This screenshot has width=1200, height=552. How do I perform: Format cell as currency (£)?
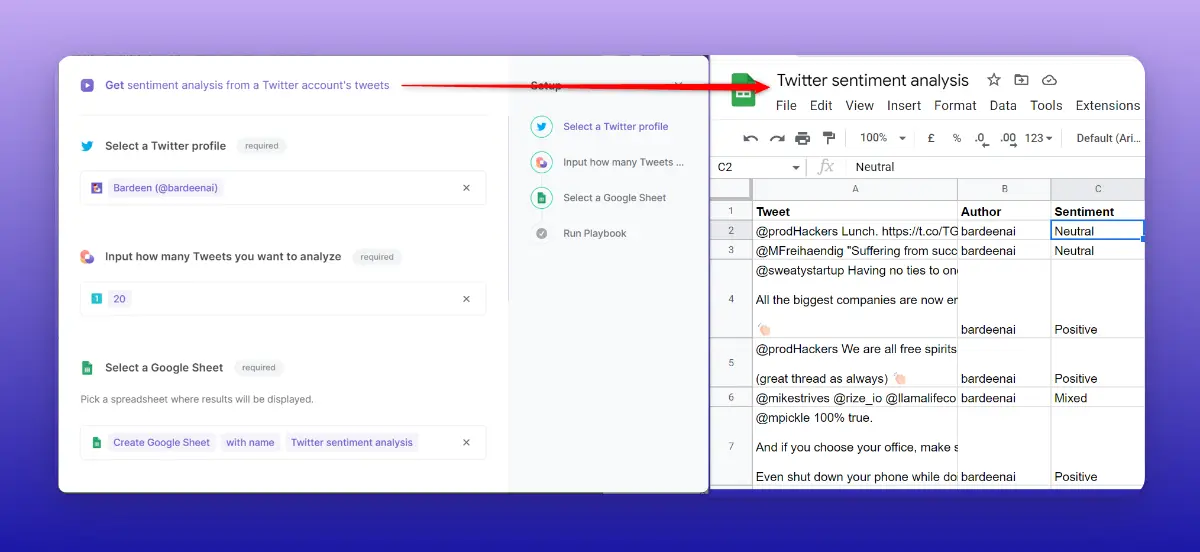pos(931,138)
